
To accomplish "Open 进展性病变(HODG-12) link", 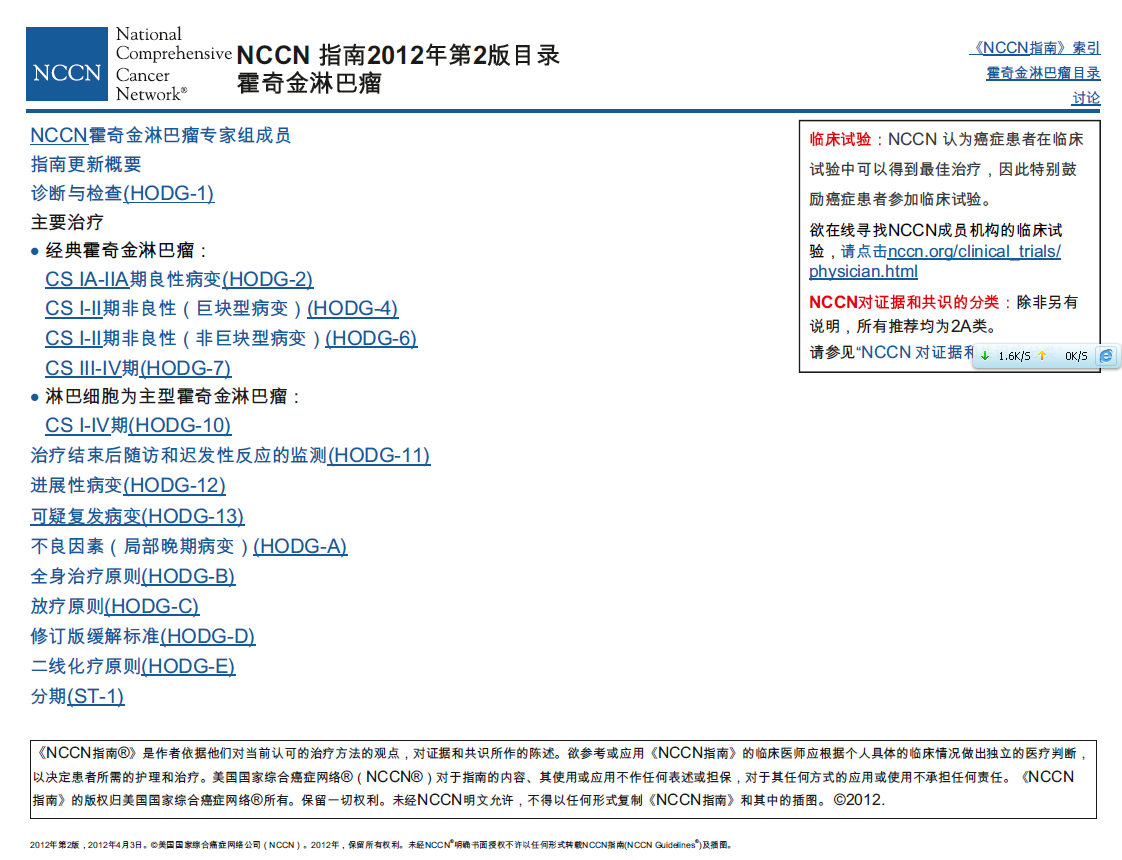I will [128, 485].
